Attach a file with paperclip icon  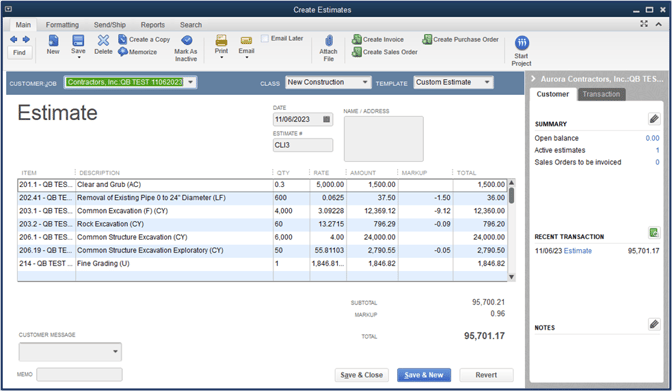click(329, 41)
